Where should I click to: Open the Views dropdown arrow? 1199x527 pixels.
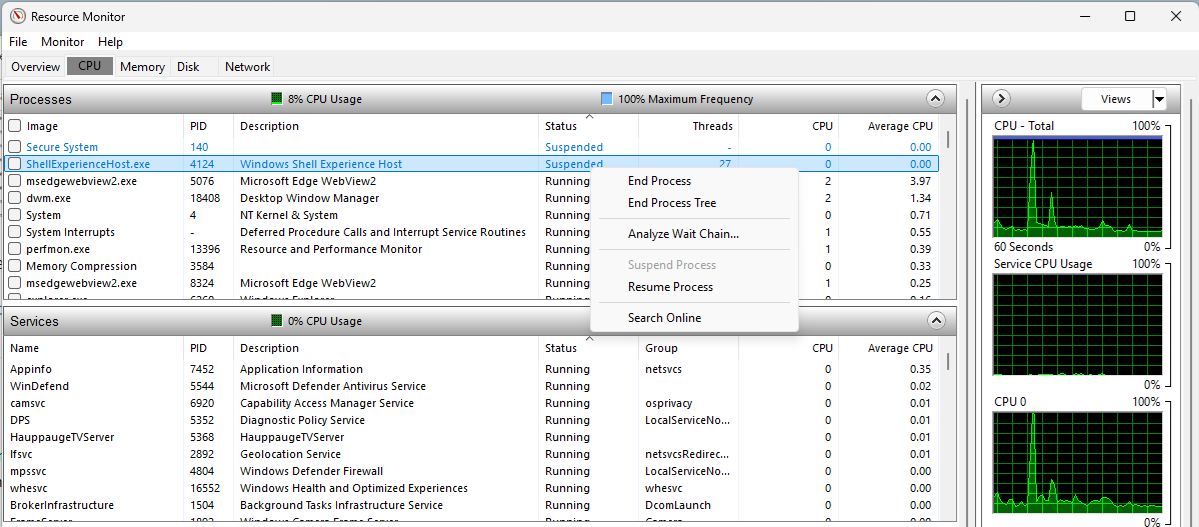pos(1159,99)
